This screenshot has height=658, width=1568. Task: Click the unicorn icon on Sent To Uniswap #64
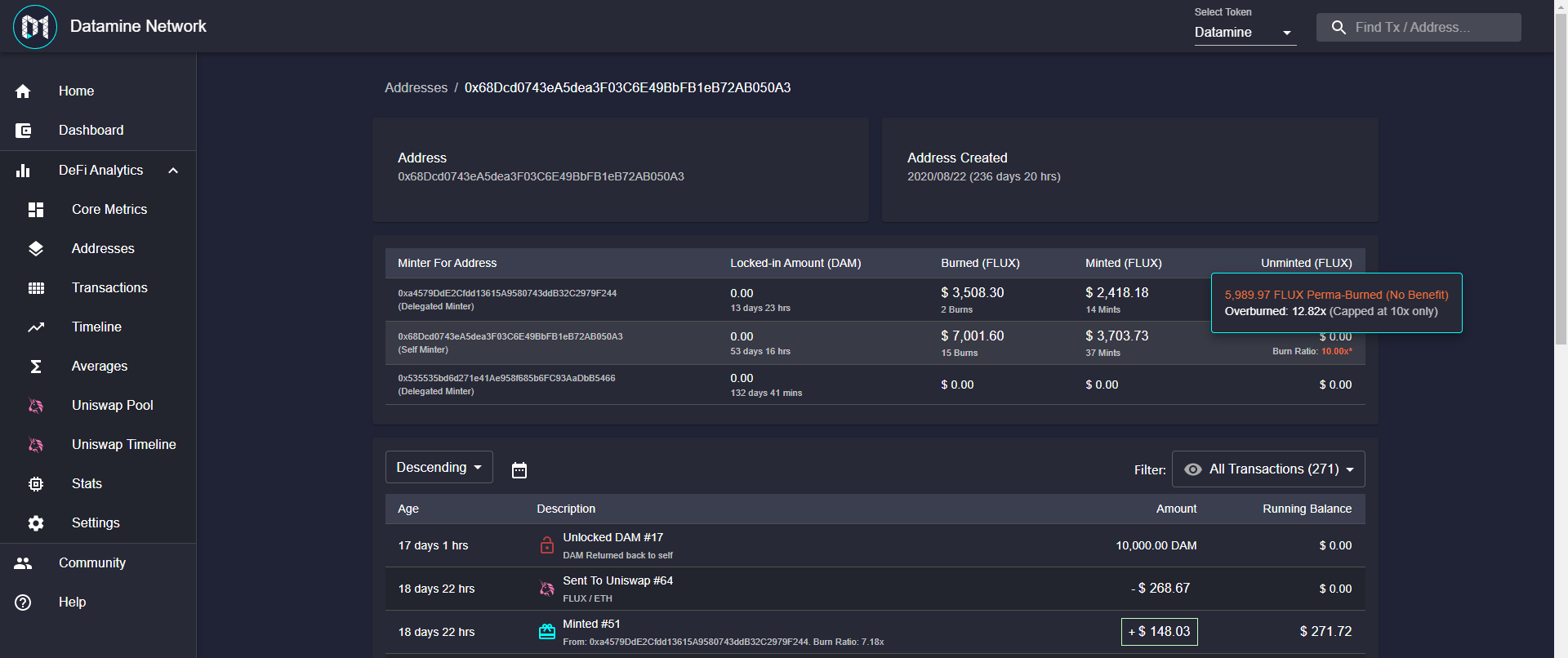click(547, 589)
